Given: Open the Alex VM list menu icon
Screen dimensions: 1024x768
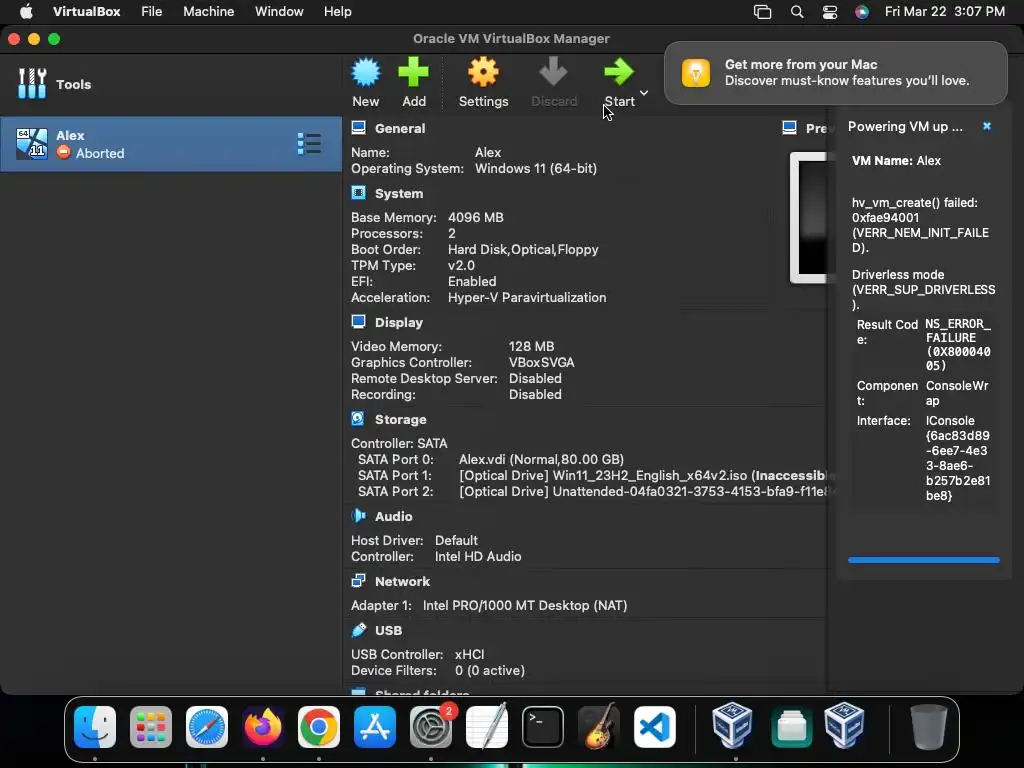Looking at the screenshot, I should pos(309,144).
